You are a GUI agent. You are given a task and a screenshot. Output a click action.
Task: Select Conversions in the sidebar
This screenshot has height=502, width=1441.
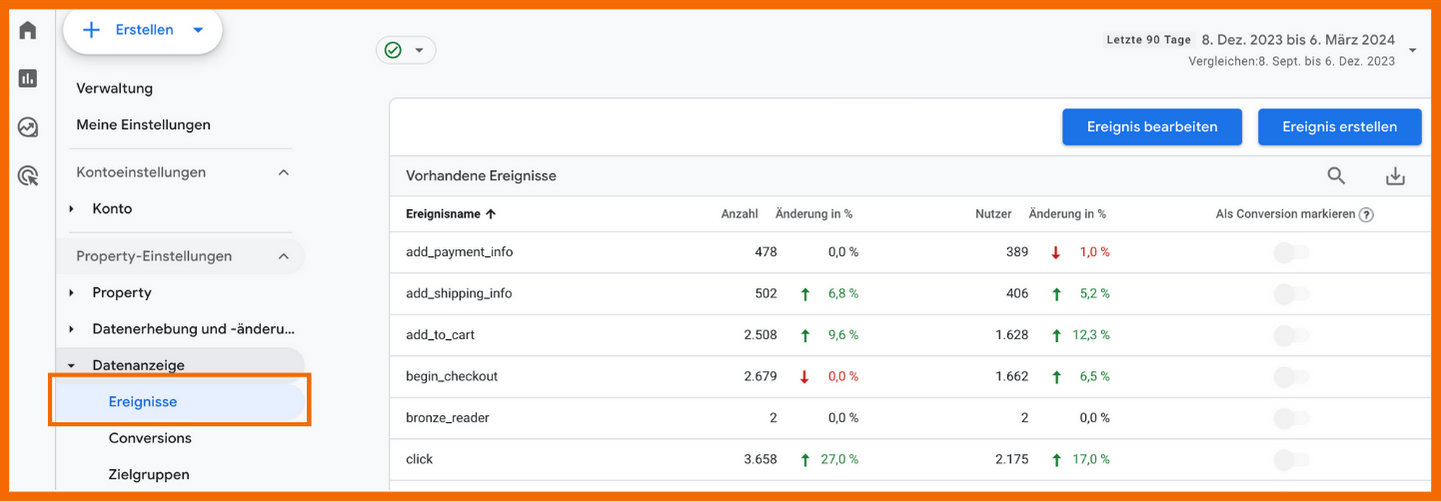point(150,438)
